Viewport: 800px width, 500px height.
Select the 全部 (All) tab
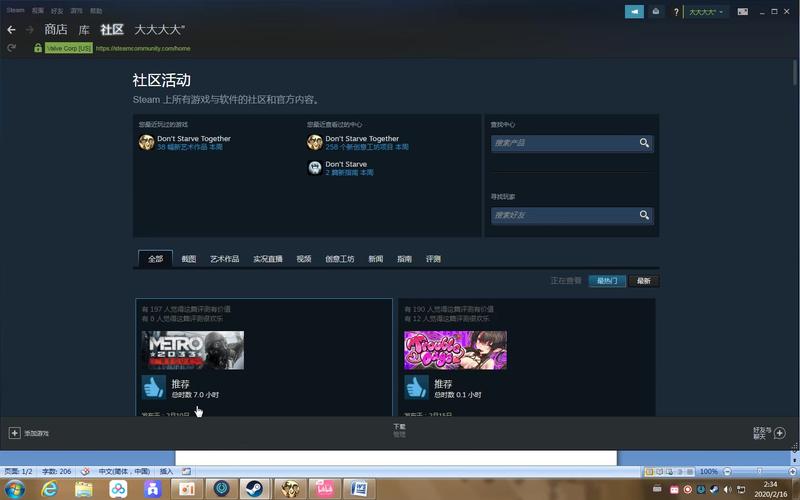click(x=156, y=259)
